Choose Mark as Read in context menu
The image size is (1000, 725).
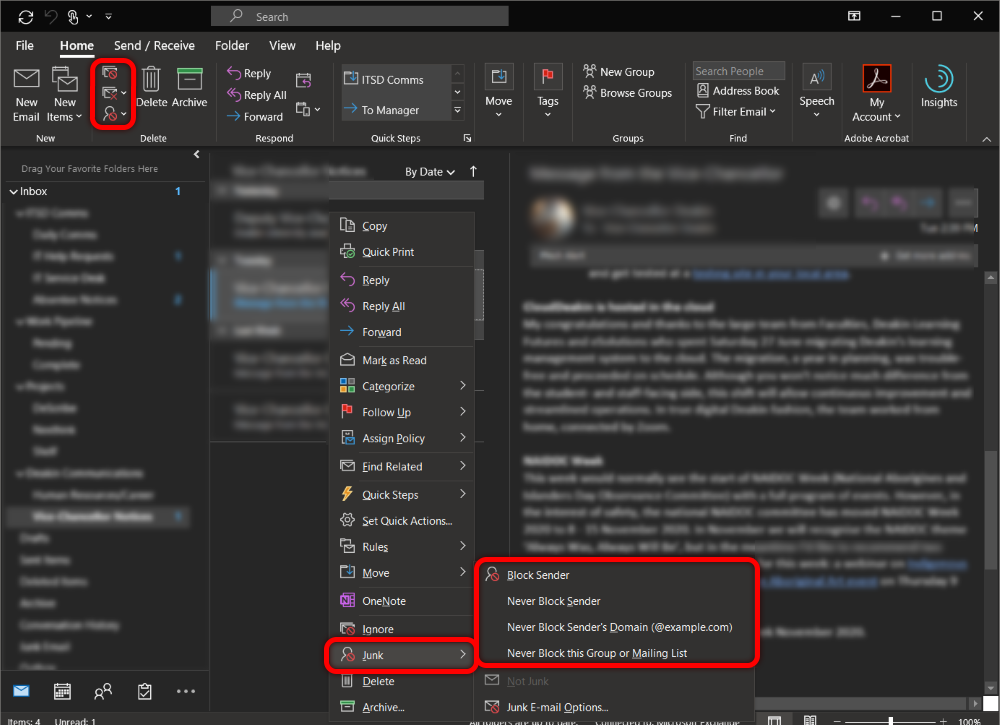point(394,360)
